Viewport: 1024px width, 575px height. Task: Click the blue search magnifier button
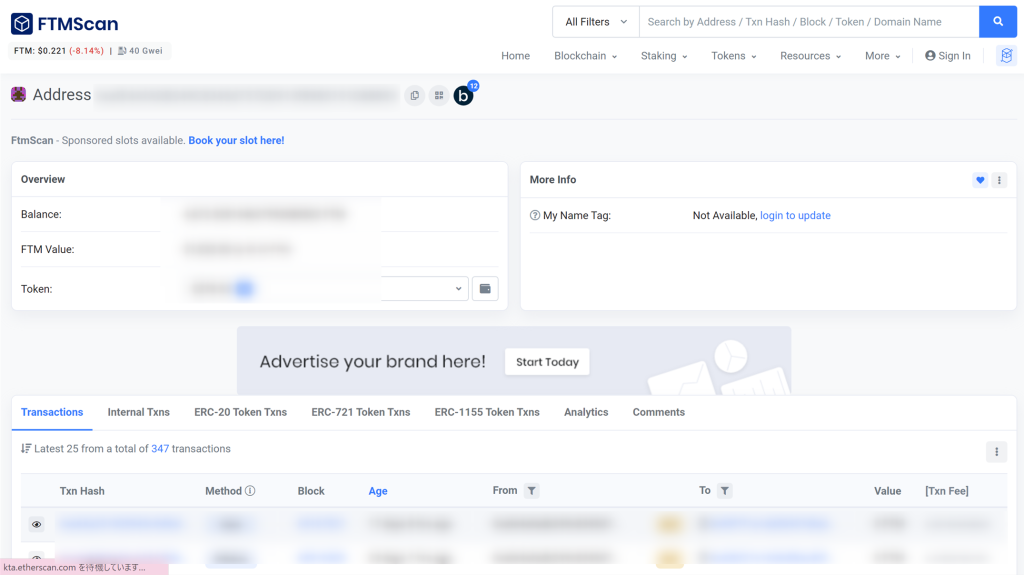[x=997, y=22]
